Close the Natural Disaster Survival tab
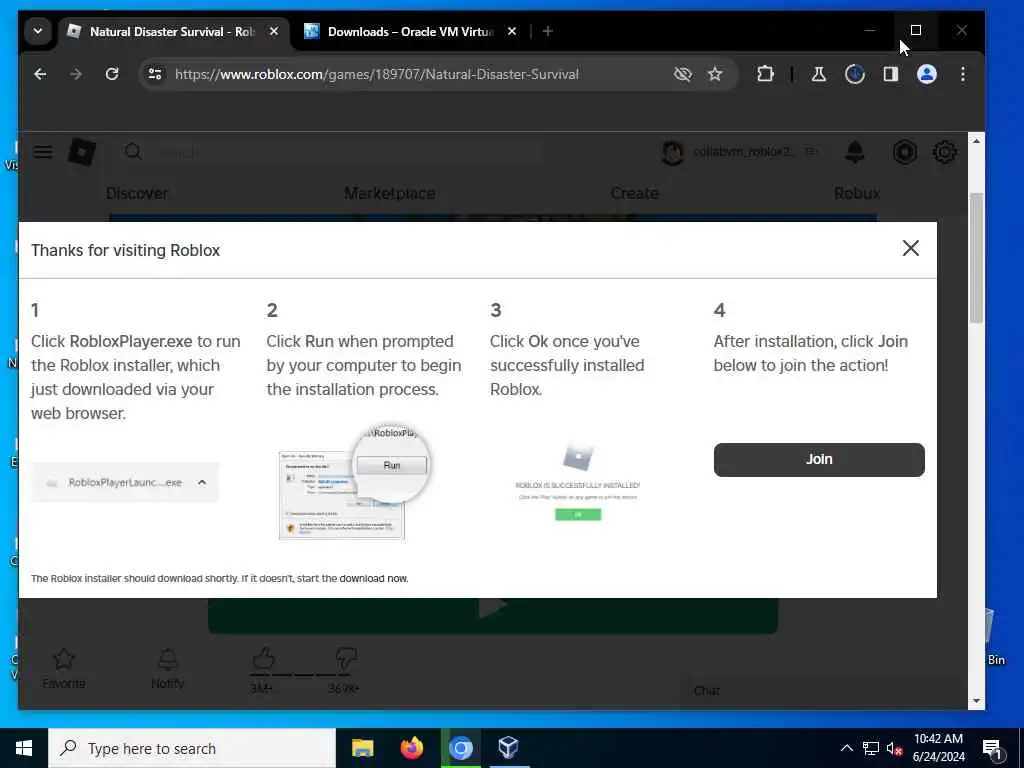 point(274,31)
